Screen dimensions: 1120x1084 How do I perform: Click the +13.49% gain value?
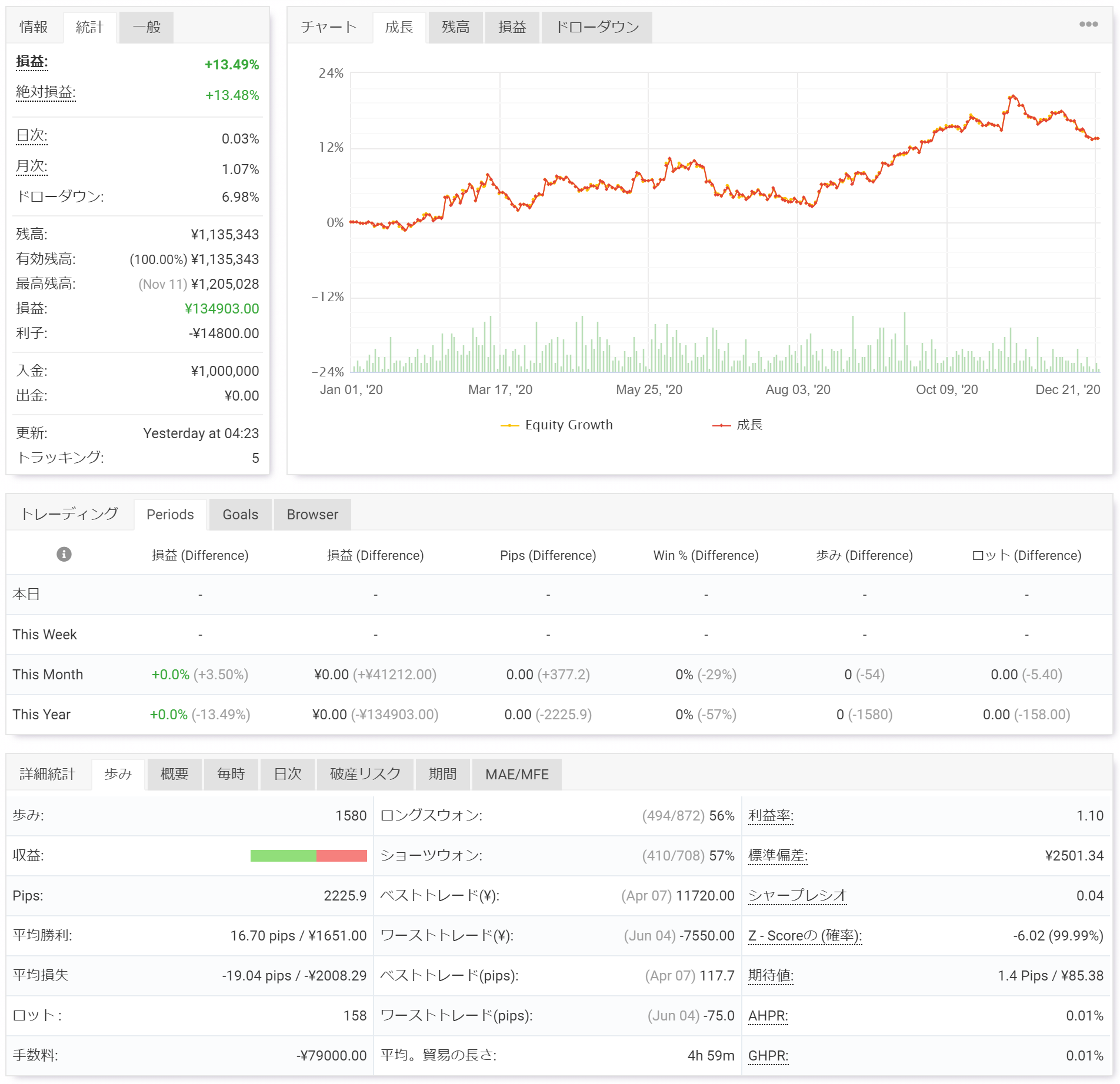[x=232, y=65]
